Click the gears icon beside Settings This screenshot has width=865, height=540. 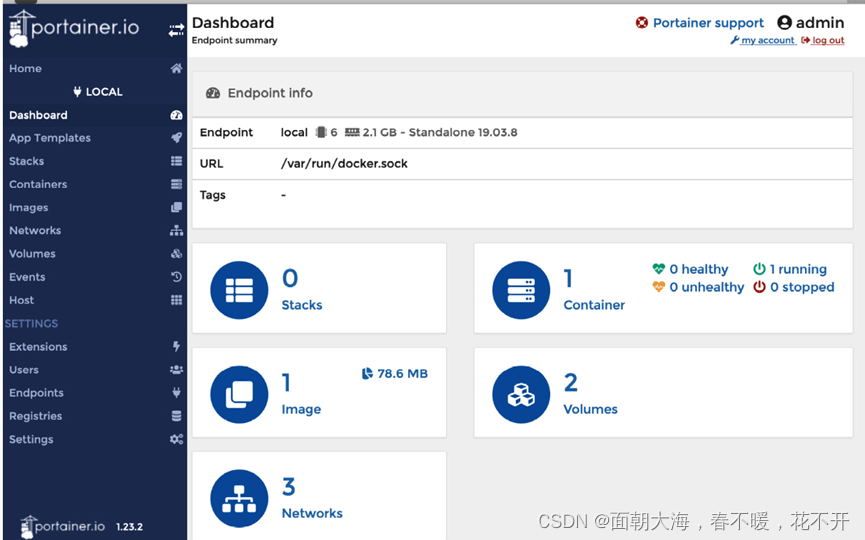point(176,439)
